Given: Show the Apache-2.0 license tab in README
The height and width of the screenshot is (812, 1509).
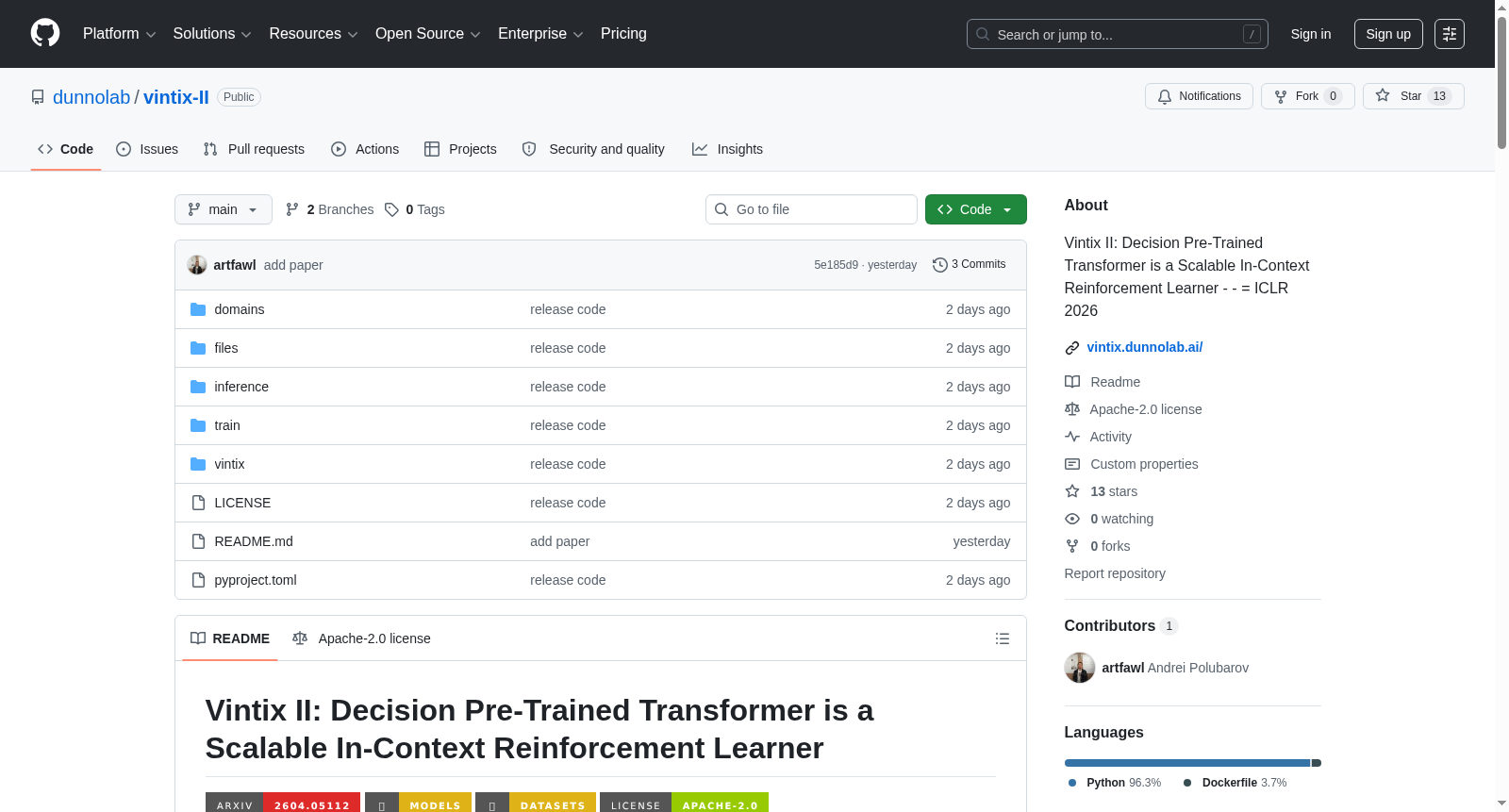Looking at the screenshot, I should pyautogui.click(x=361, y=638).
